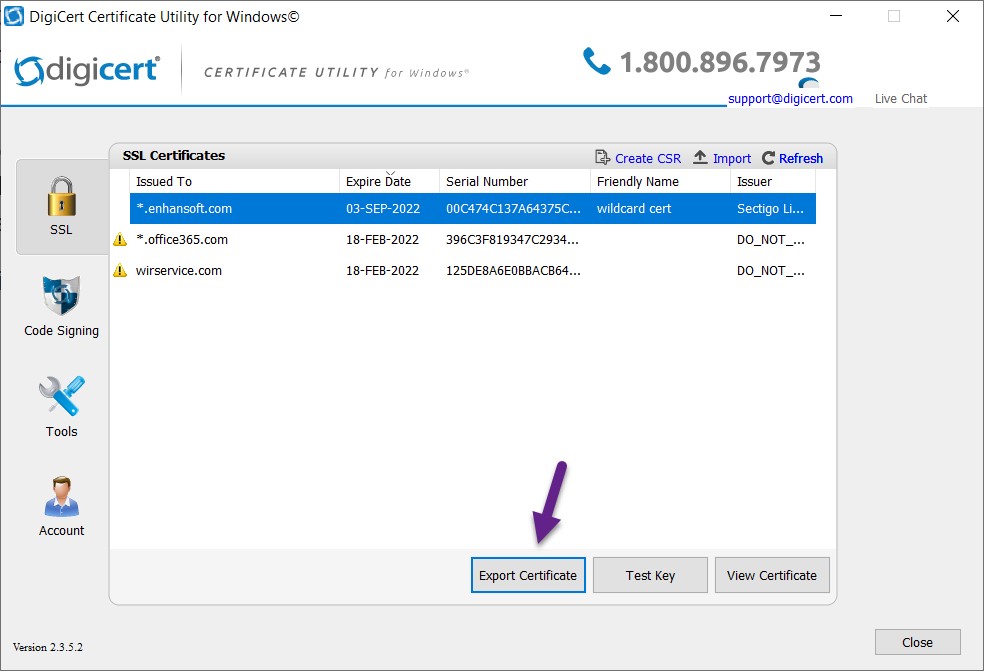The image size is (984, 671).
Task: Click the DigiCert app icon in title bar
Action: pyautogui.click(x=13, y=15)
